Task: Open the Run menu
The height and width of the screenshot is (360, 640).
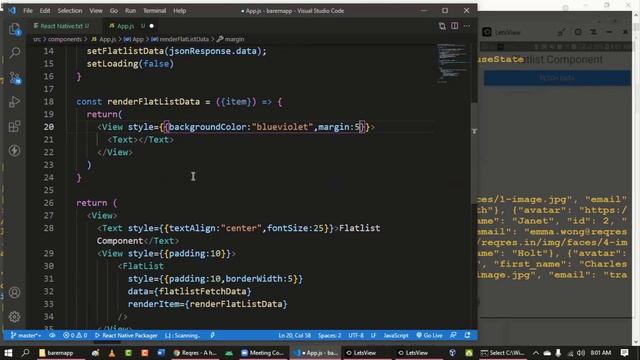Action: 131,11
